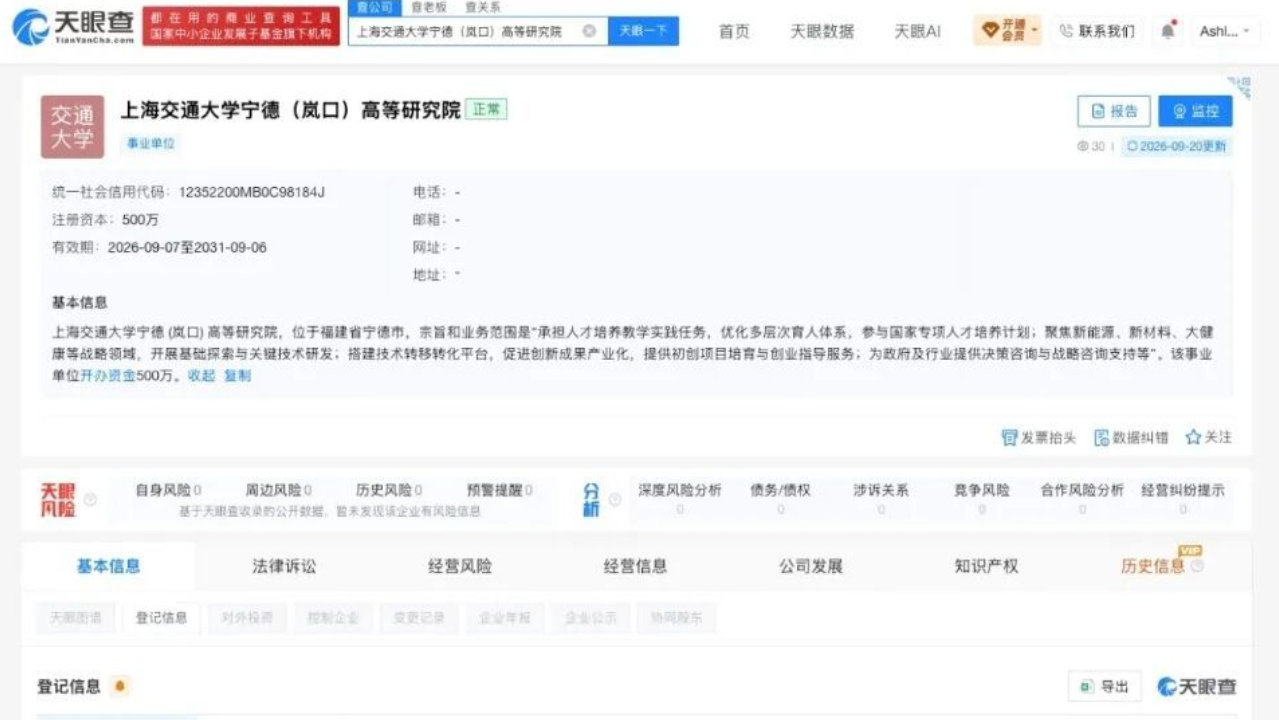Click the 监控 button

[x=1195, y=111]
